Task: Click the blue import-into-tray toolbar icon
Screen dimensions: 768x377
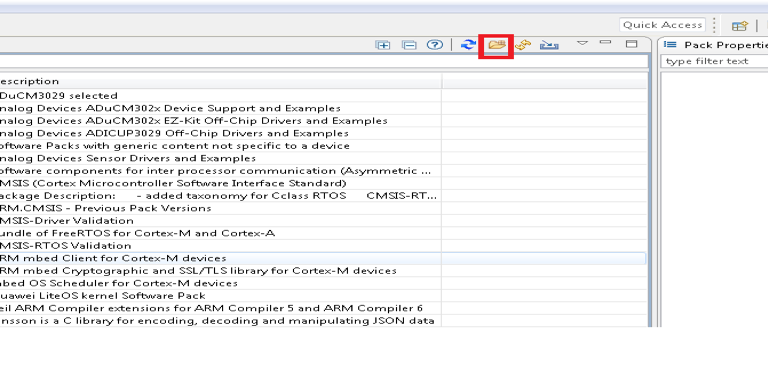Action: pos(549,45)
